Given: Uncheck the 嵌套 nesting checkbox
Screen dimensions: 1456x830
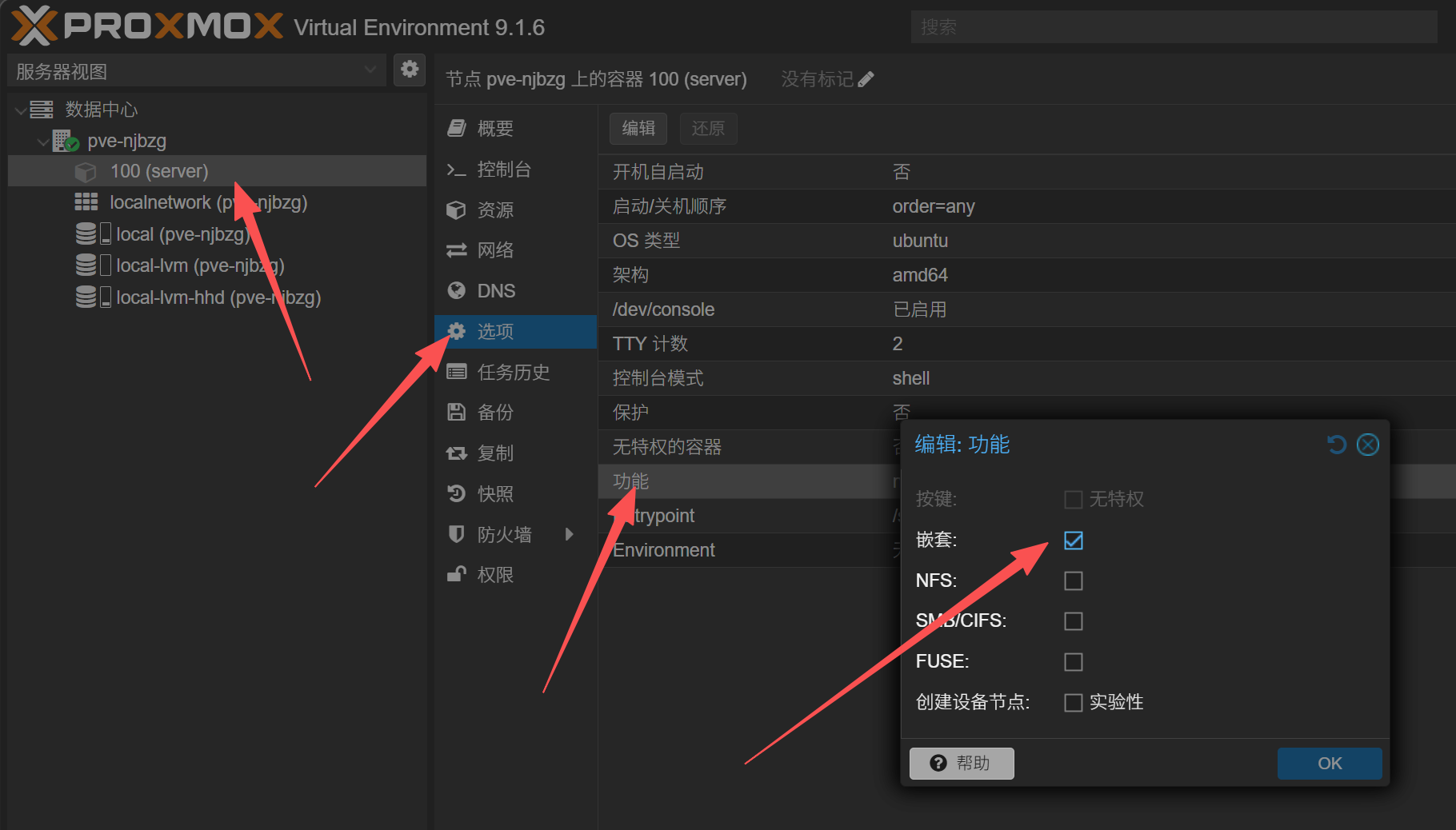Looking at the screenshot, I should [1073, 541].
